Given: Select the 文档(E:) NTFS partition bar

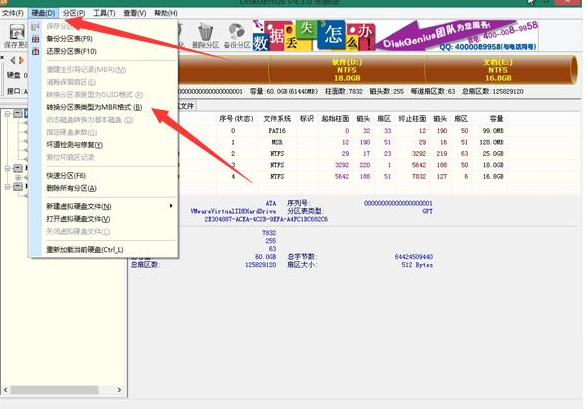Looking at the screenshot, I should (x=498, y=70).
